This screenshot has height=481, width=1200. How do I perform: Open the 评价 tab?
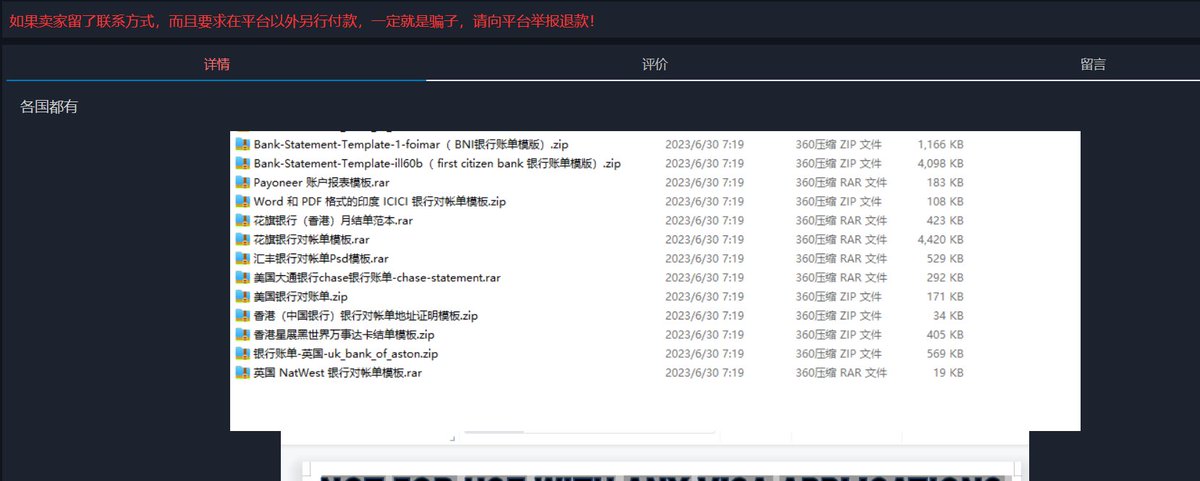[x=655, y=64]
